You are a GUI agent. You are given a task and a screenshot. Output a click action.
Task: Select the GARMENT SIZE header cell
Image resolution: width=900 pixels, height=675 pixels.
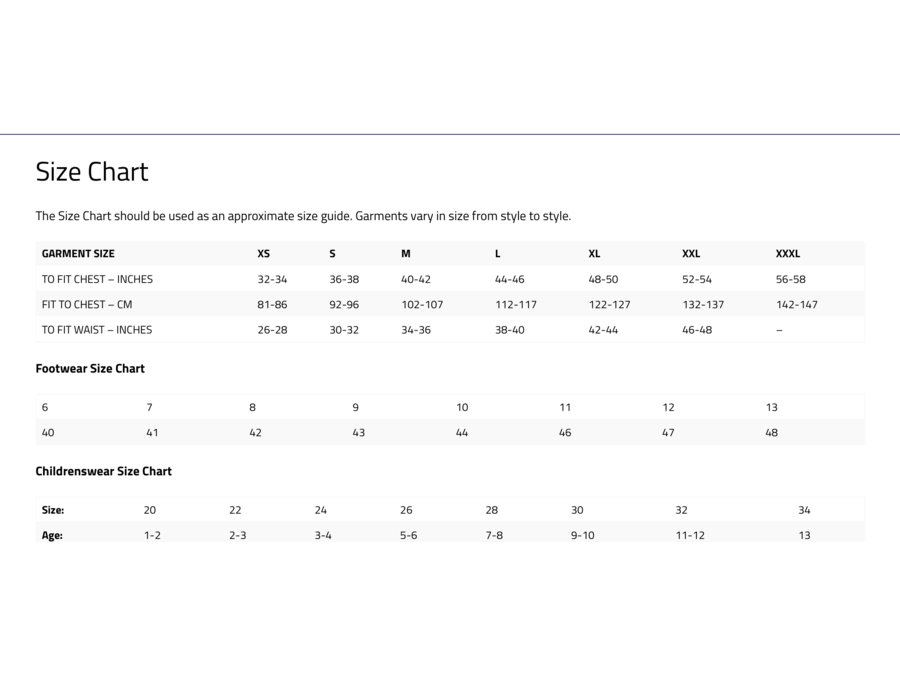(x=78, y=254)
